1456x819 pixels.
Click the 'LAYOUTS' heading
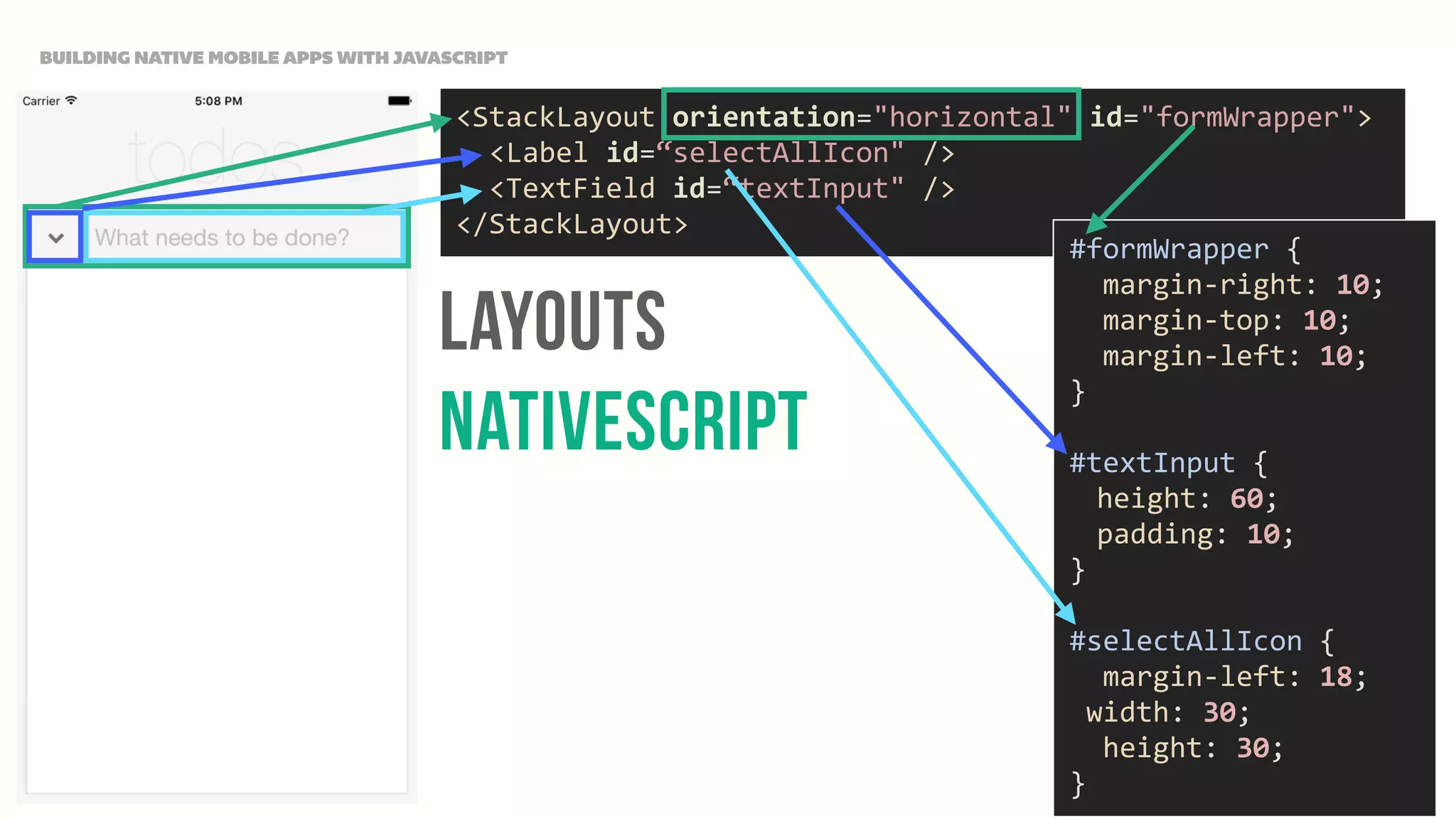point(553,321)
